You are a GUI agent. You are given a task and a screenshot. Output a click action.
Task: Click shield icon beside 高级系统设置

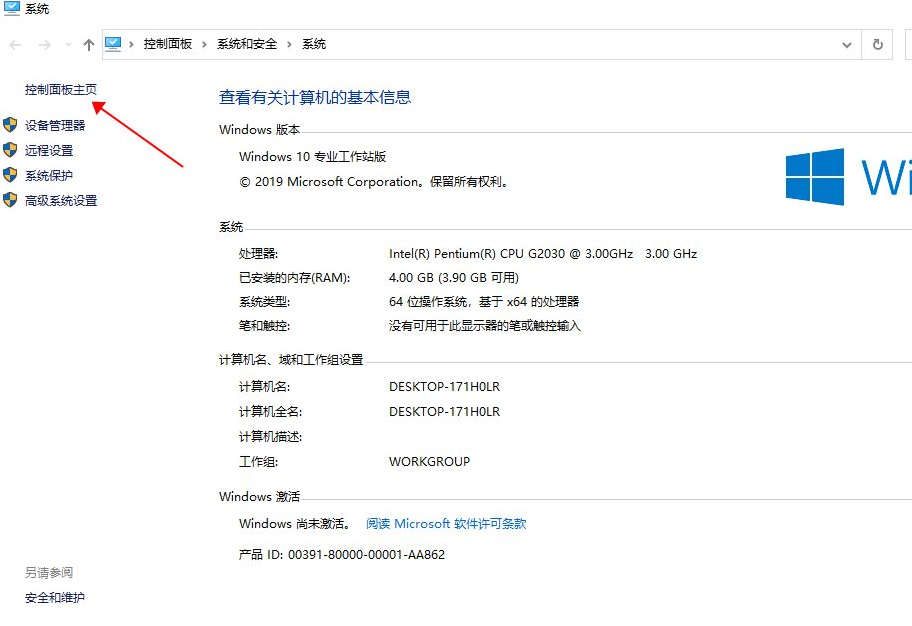10,200
